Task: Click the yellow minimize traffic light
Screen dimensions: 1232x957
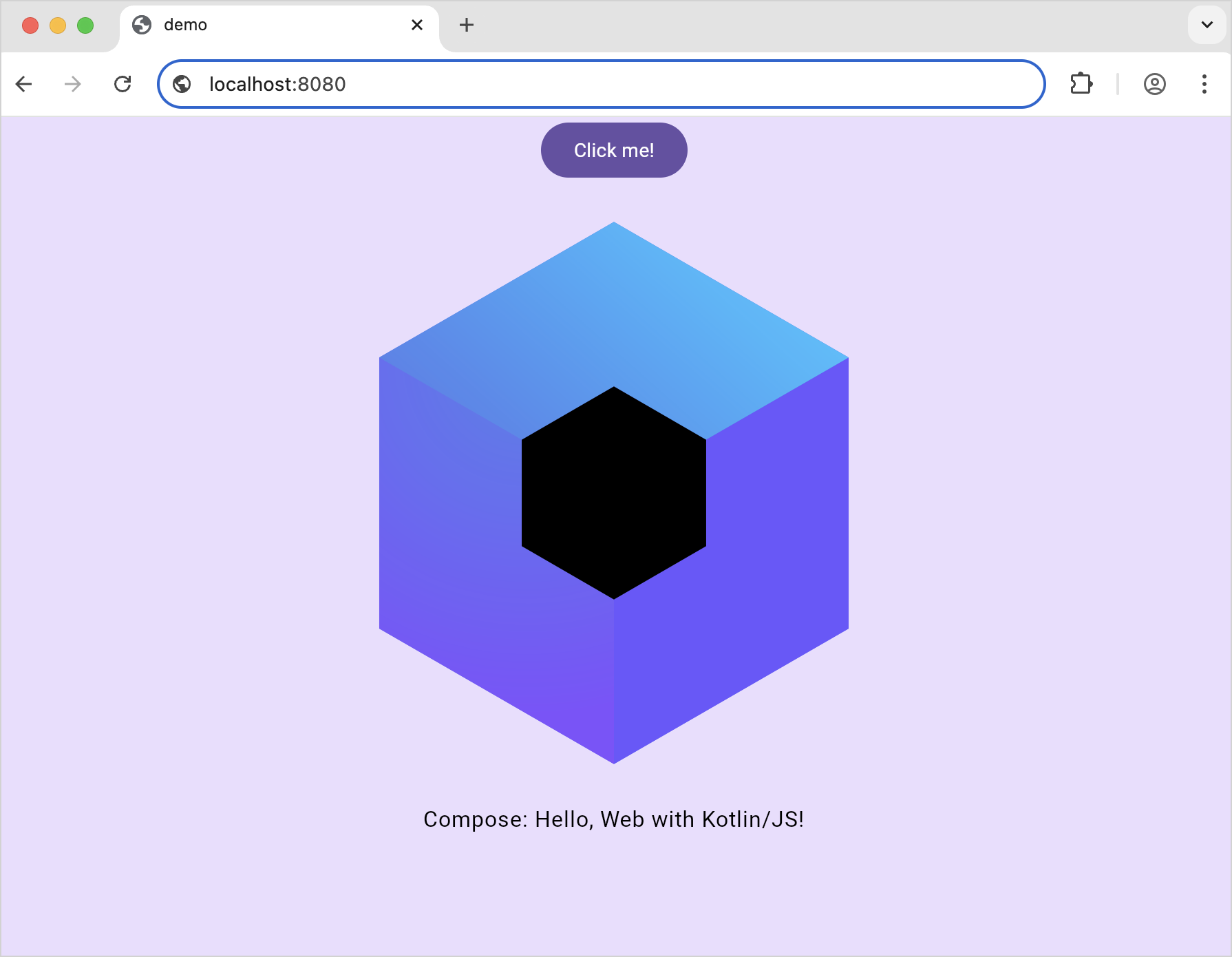Action: [58, 25]
